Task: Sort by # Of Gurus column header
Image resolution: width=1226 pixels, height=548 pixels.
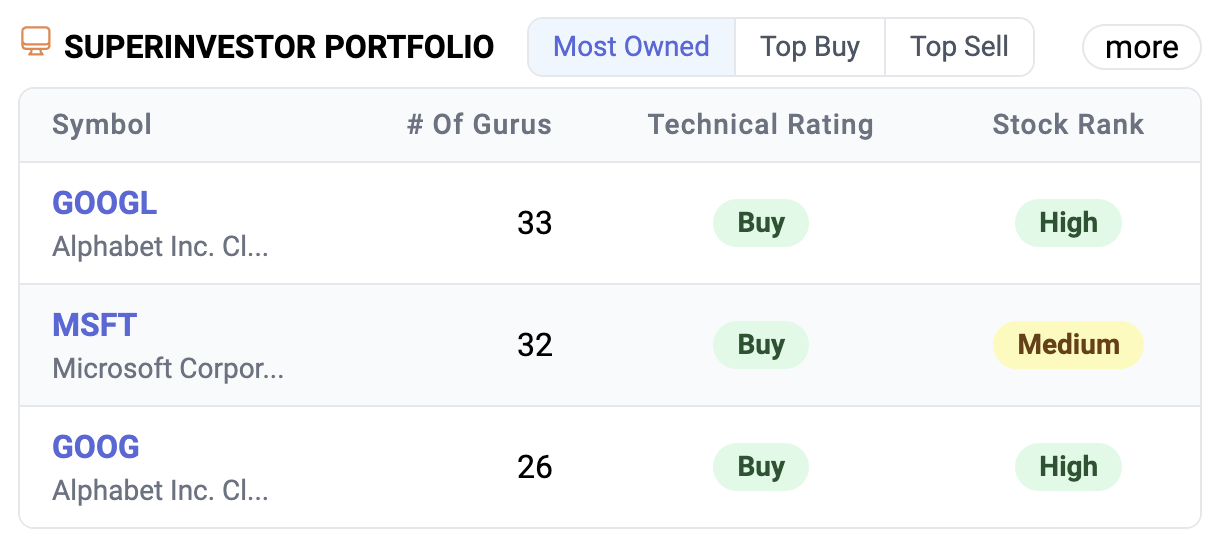Action: pos(479,125)
